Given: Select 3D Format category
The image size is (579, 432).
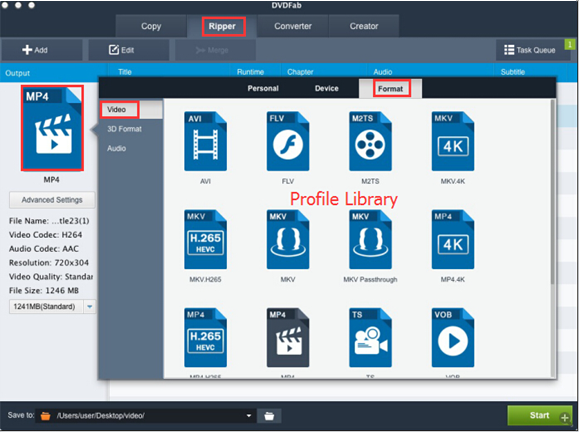Looking at the screenshot, I should point(124,129).
